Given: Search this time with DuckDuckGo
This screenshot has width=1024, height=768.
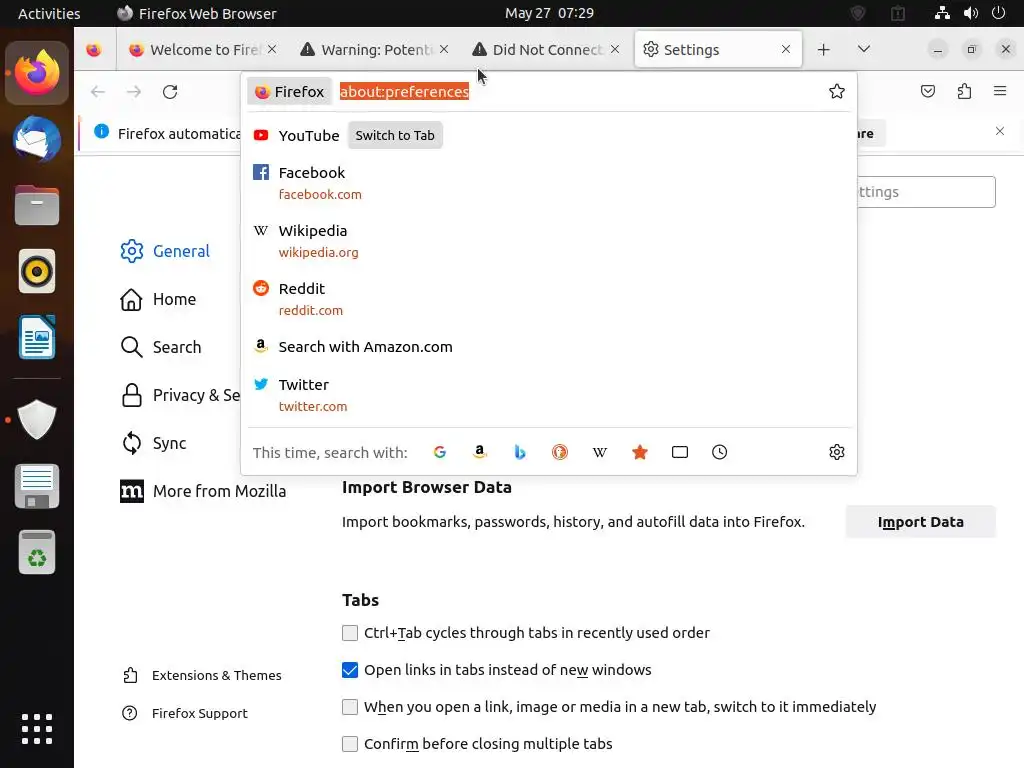Looking at the screenshot, I should (560, 452).
